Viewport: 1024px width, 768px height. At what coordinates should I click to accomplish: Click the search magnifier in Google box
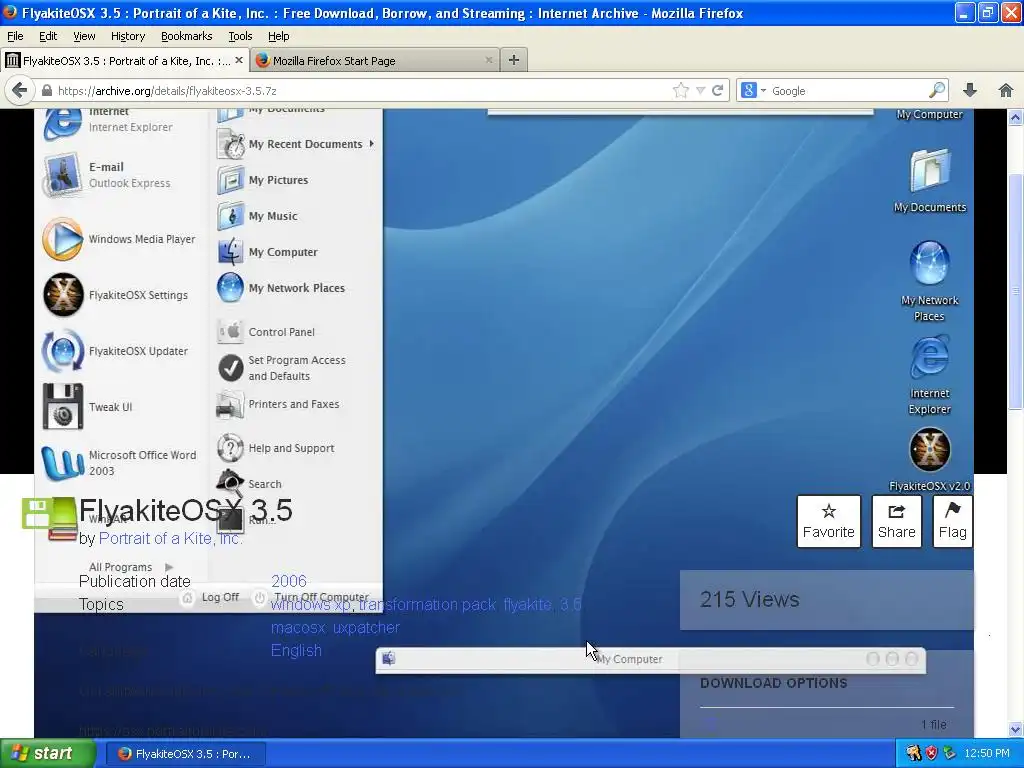tap(937, 90)
